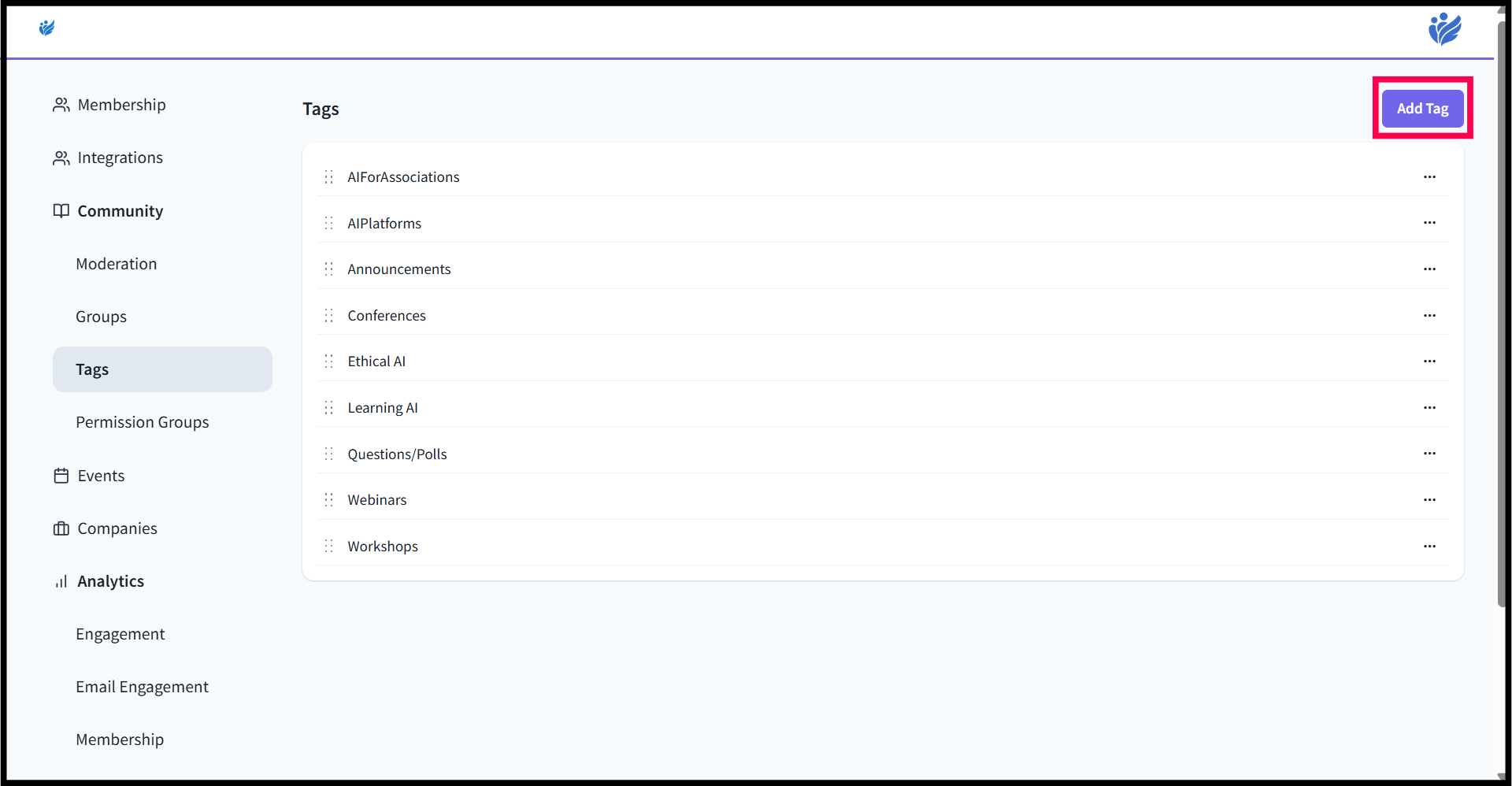
Task: Click the Companies sidebar link
Action: pyautogui.click(x=117, y=528)
